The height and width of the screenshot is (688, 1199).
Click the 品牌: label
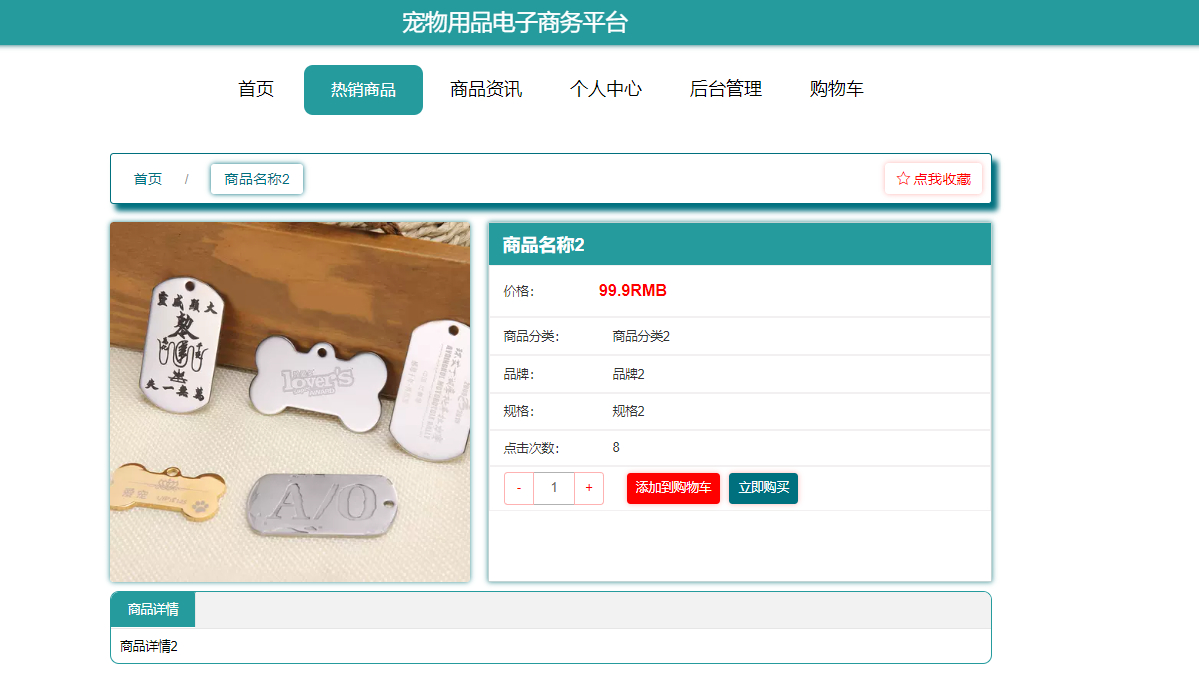click(518, 374)
